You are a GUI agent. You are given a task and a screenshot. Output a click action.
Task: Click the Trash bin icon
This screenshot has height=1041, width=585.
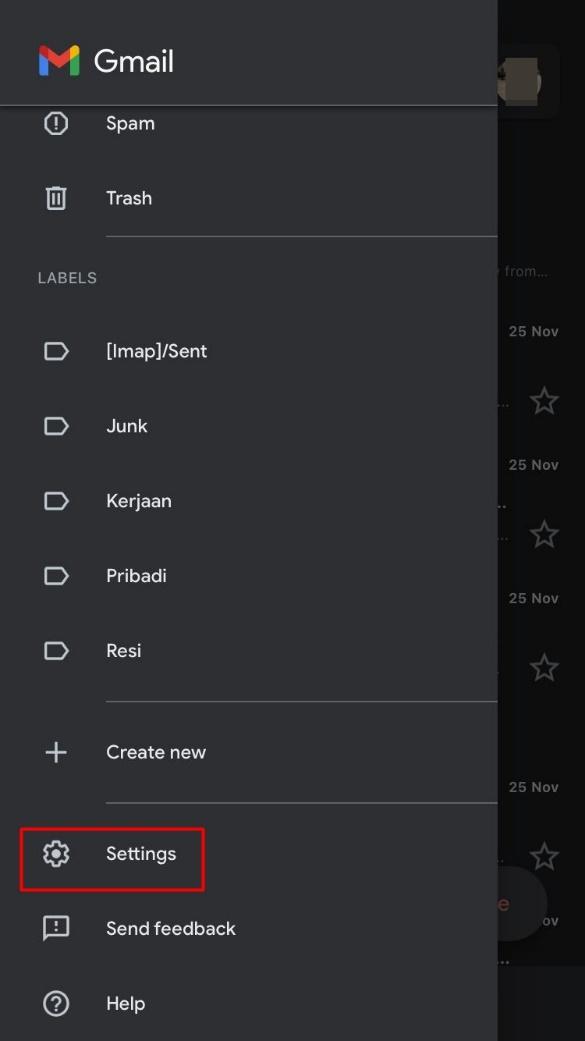pos(56,198)
